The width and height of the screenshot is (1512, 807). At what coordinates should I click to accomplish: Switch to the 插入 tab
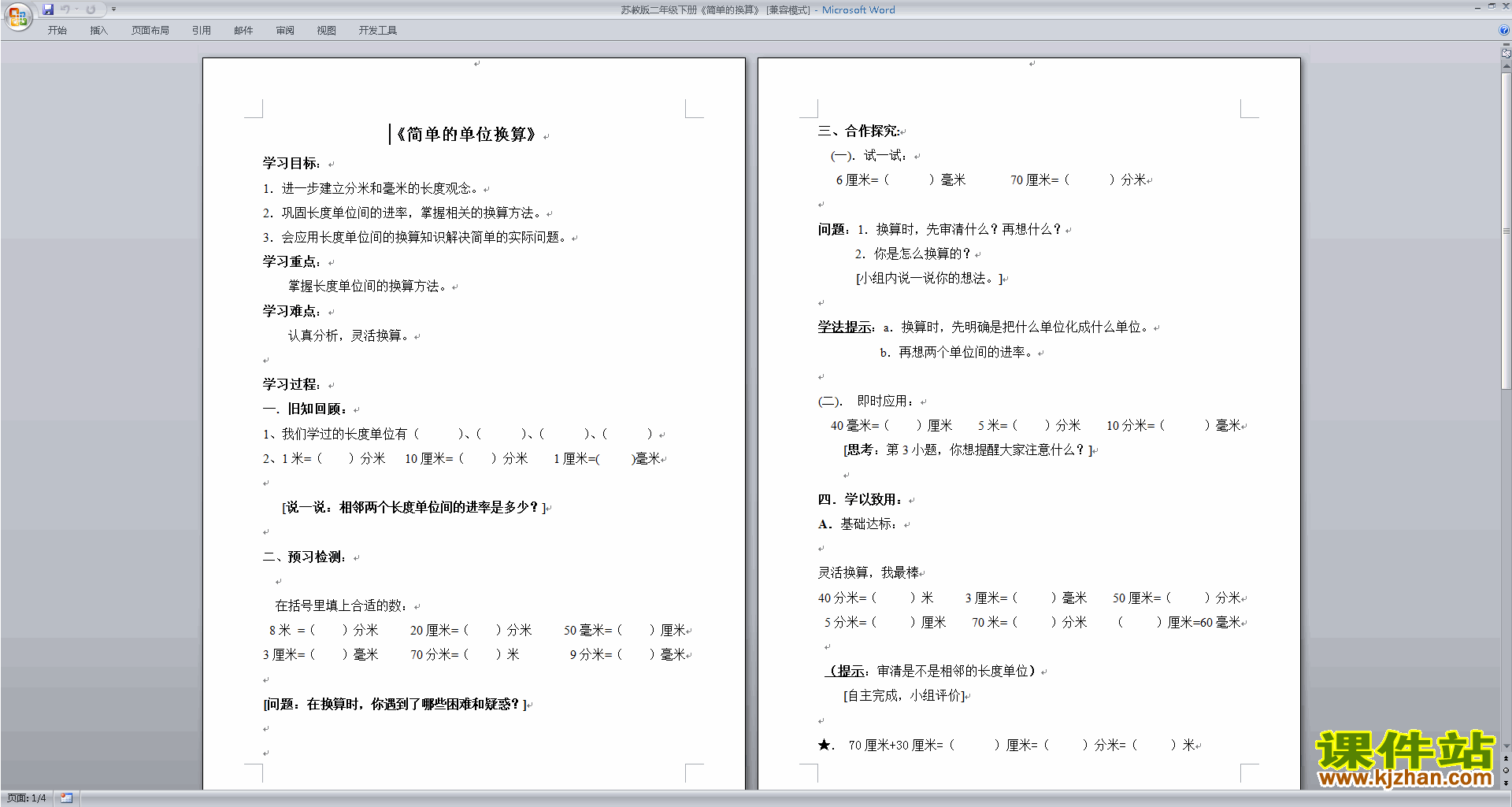click(x=98, y=31)
